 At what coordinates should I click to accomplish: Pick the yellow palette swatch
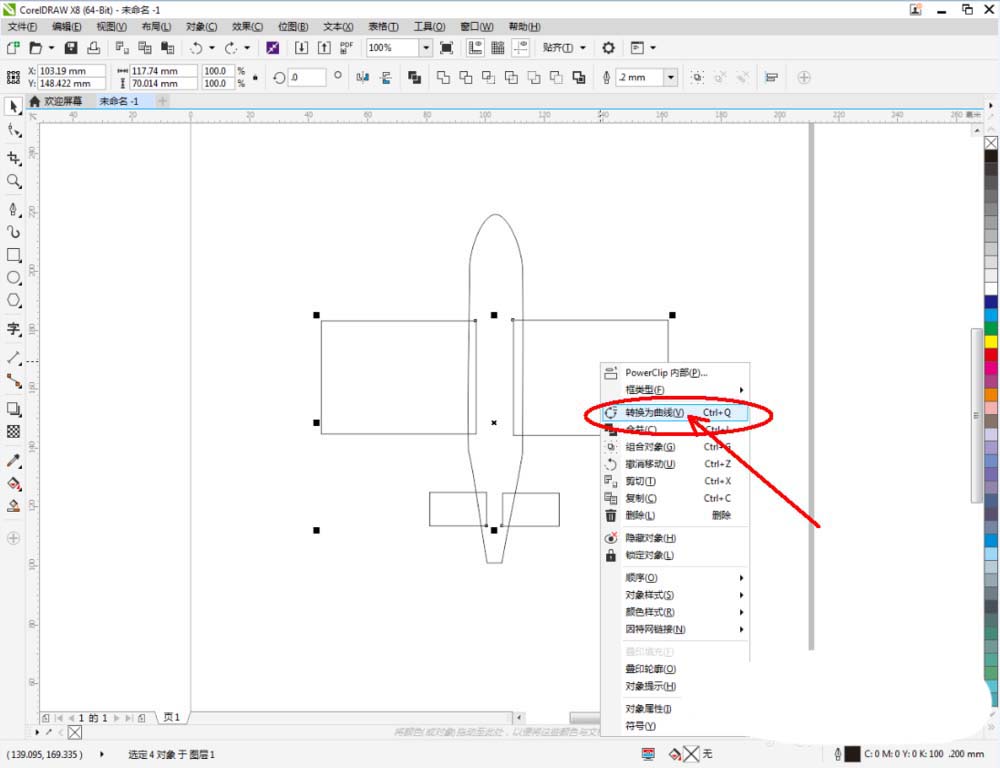(991, 342)
